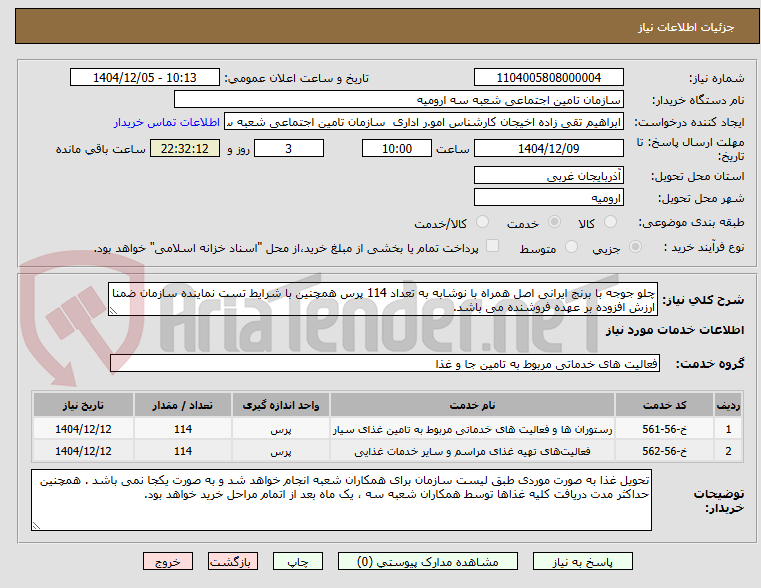
Task: Click the row 1 unit cell پرس
Action: [x=281, y=429]
